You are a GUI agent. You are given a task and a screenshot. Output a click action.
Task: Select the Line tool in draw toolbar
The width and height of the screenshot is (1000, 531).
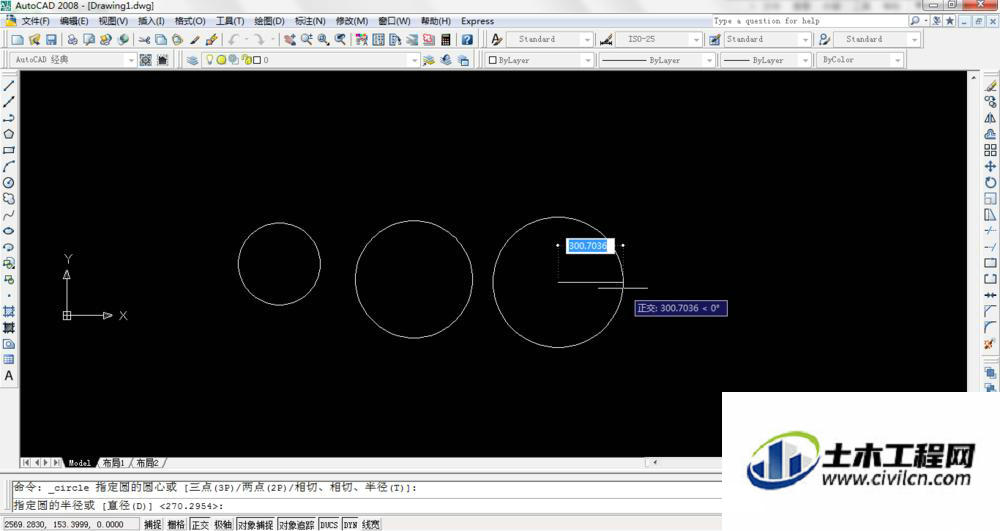point(9,85)
